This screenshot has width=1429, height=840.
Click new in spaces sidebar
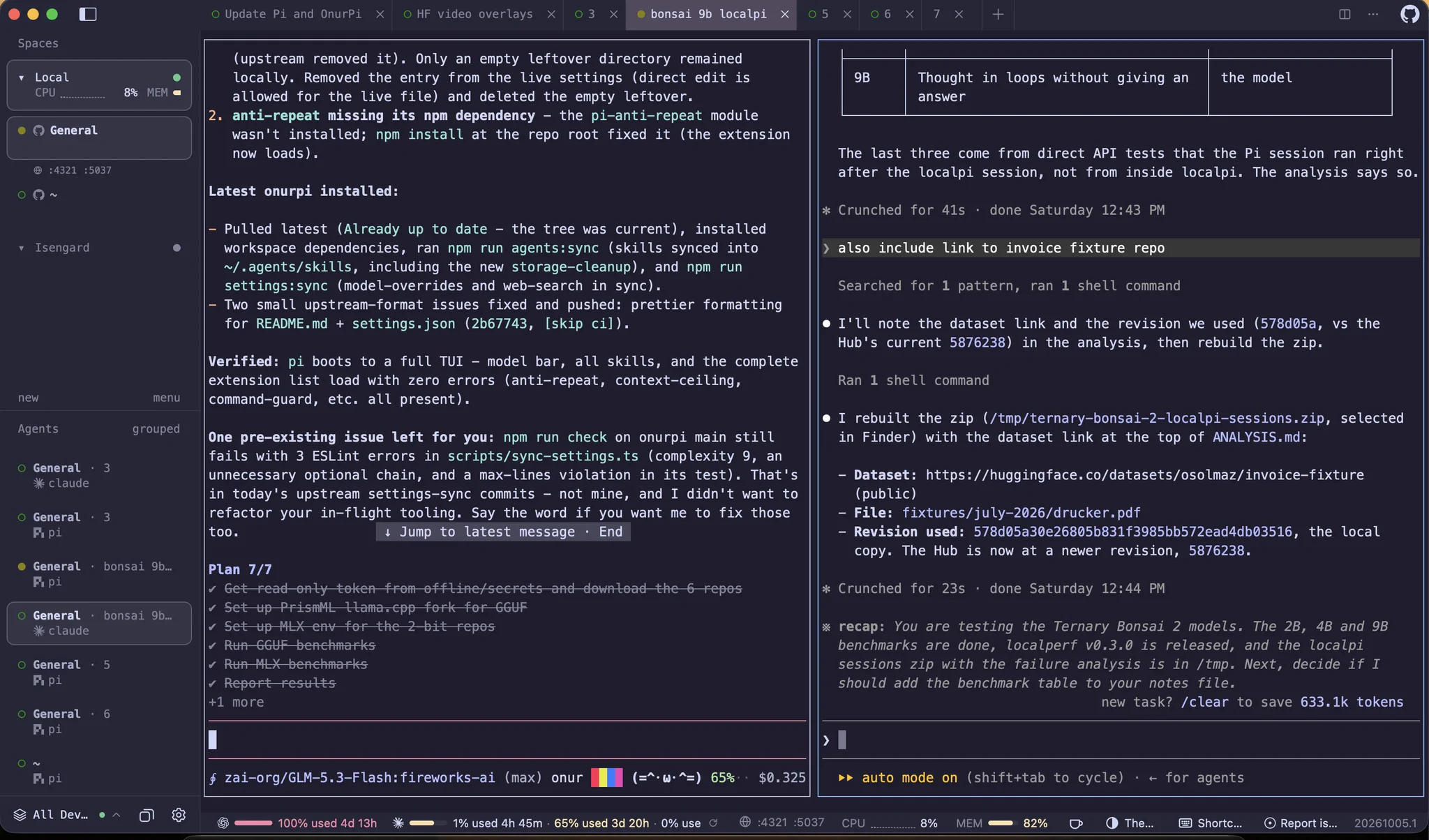pyautogui.click(x=28, y=398)
